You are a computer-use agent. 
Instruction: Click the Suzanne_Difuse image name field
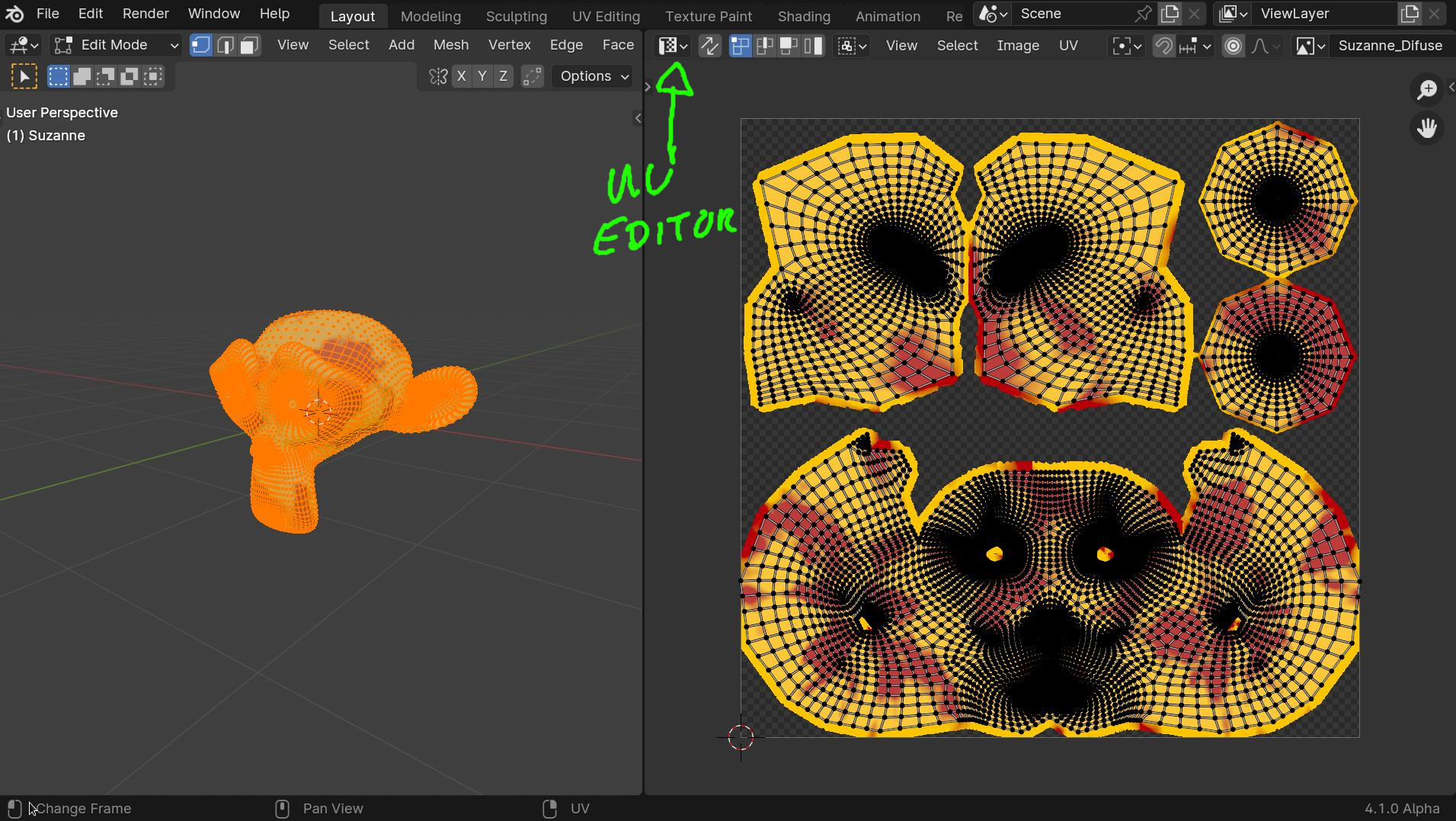pyautogui.click(x=1390, y=46)
